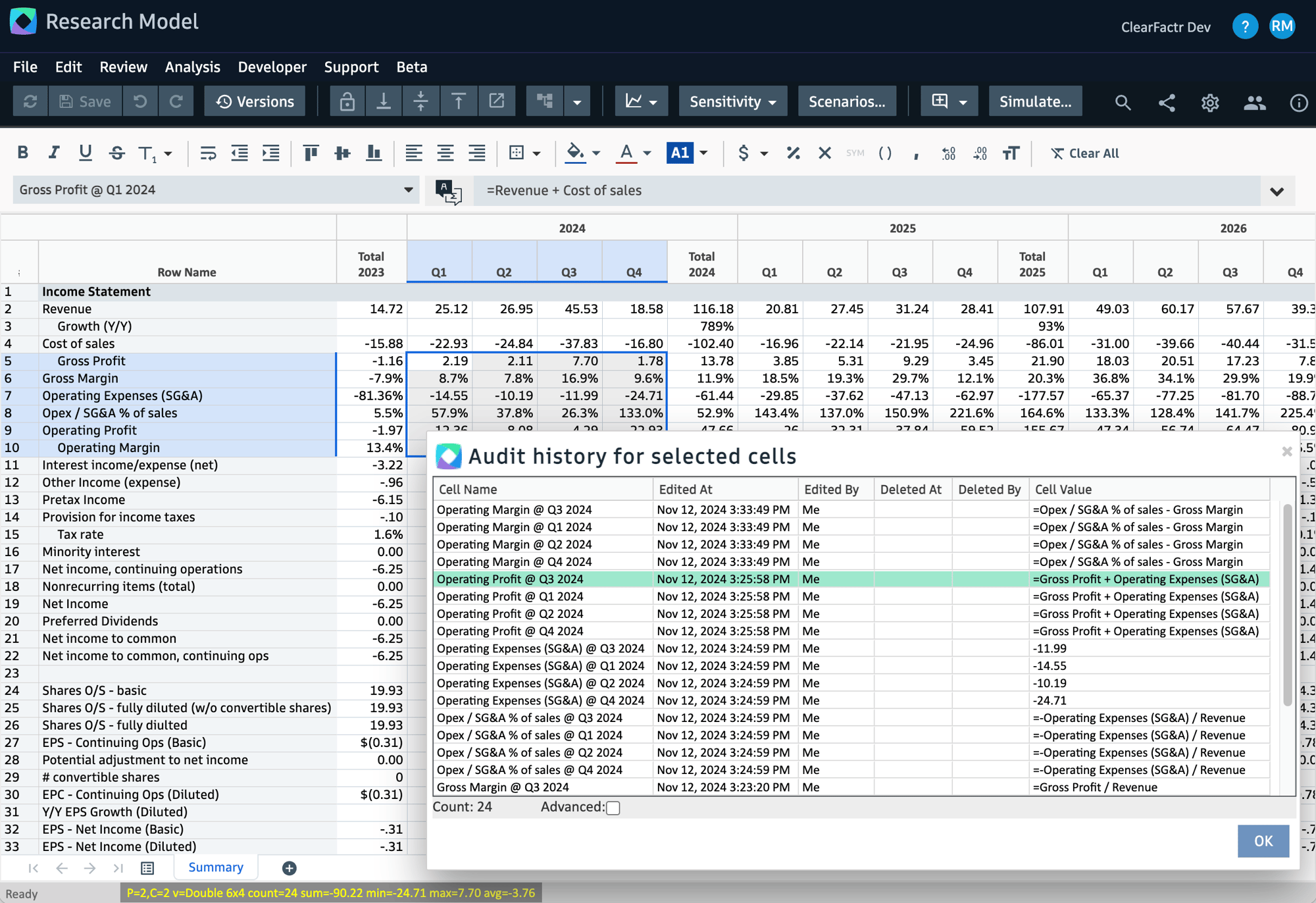Open the search magnifier
Image resolution: width=1316 pixels, height=903 pixels.
tap(1123, 102)
